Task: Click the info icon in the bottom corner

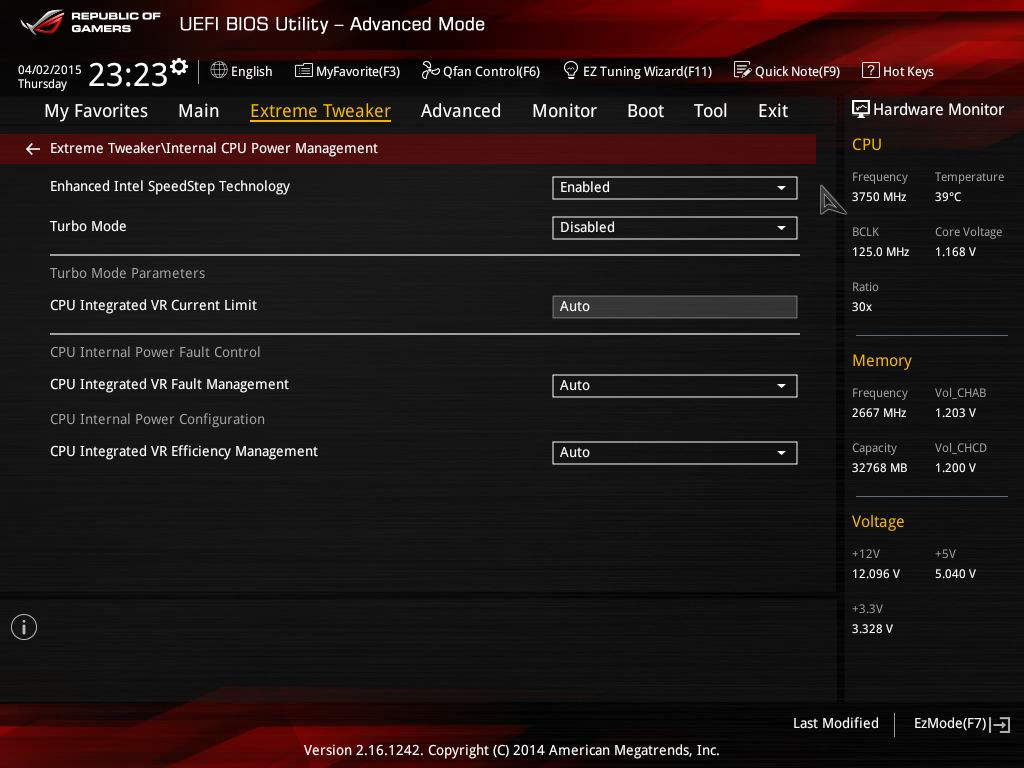Action: tap(23, 627)
